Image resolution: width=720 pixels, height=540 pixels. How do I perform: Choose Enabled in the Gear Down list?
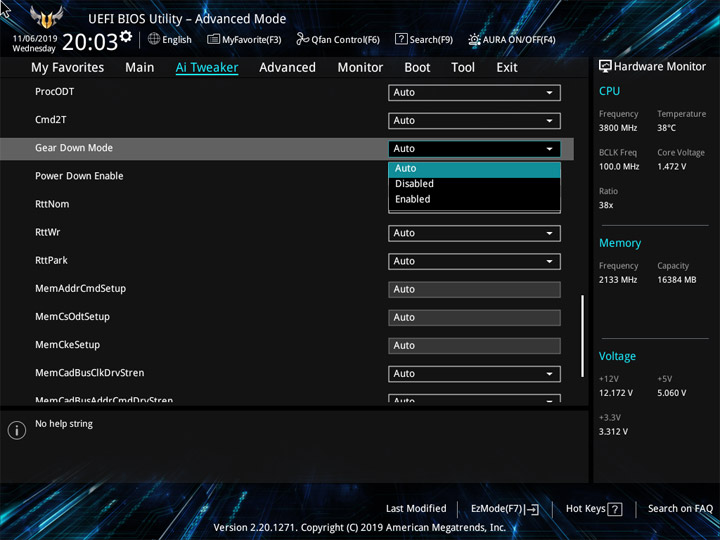tap(474, 199)
